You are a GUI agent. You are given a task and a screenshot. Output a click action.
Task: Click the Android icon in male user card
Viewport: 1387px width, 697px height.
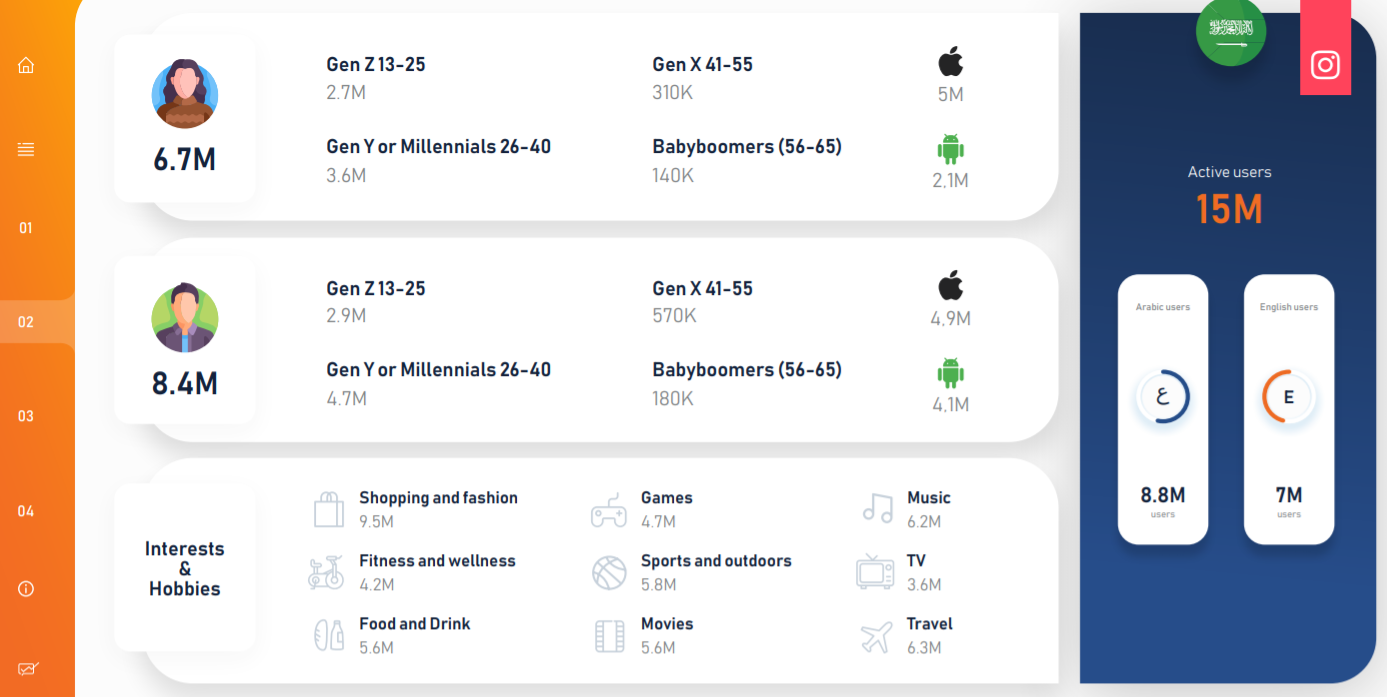950,373
